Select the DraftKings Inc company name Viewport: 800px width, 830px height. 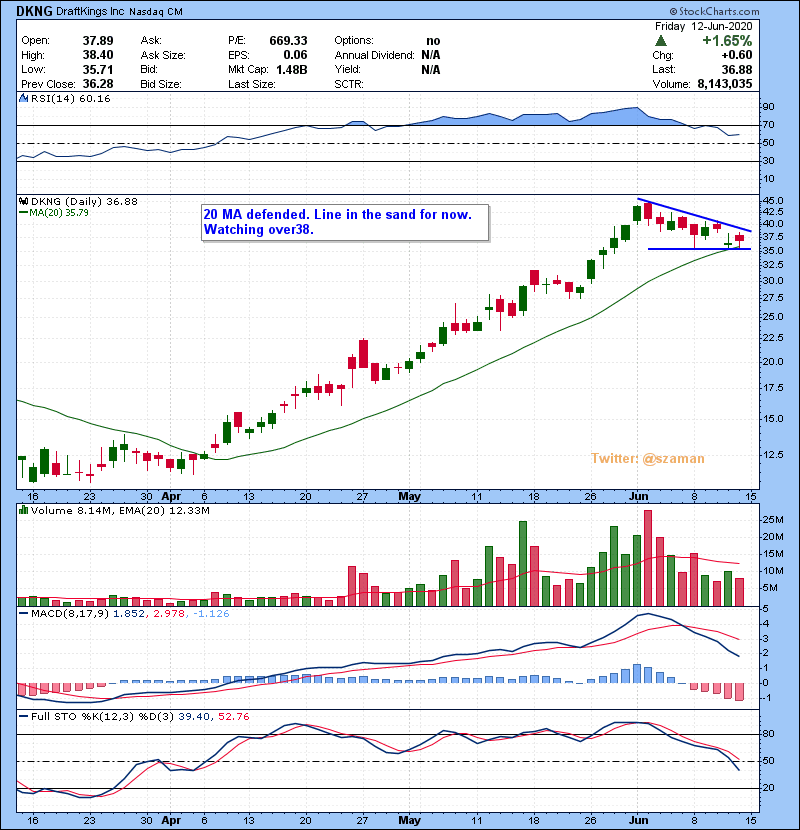pos(90,11)
